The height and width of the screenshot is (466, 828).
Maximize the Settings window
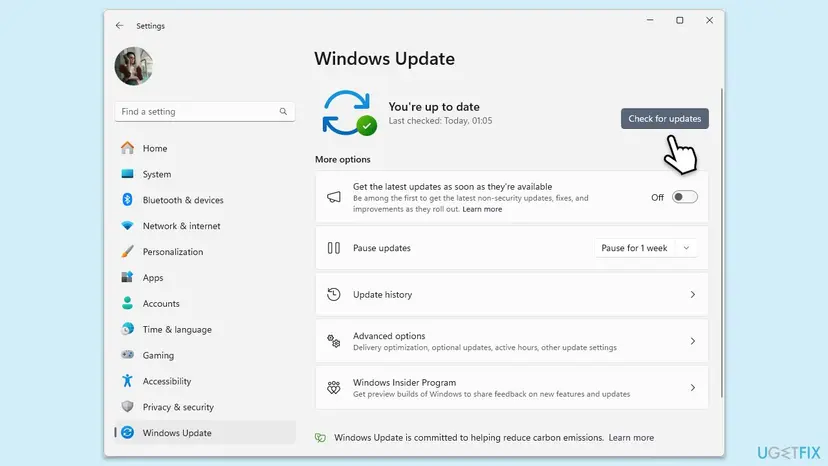click(x=680, y=20)
